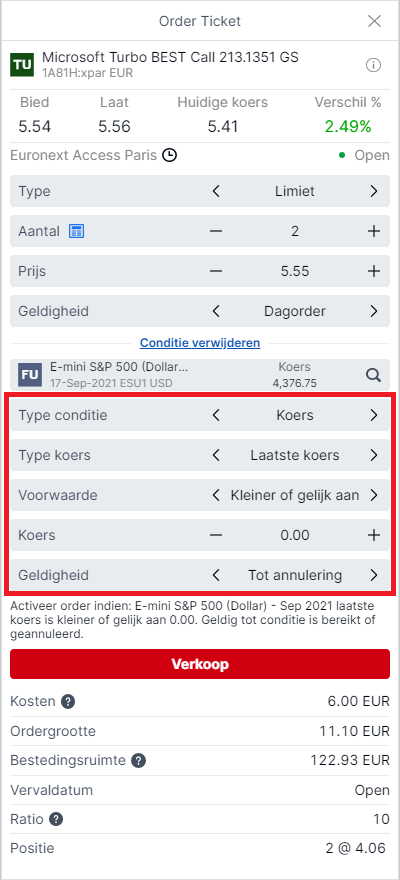Image resolution: width=400 pixels, height=880 pixels.
Task: Increase condition Koers with the plus button
Action: pos(374,535)
